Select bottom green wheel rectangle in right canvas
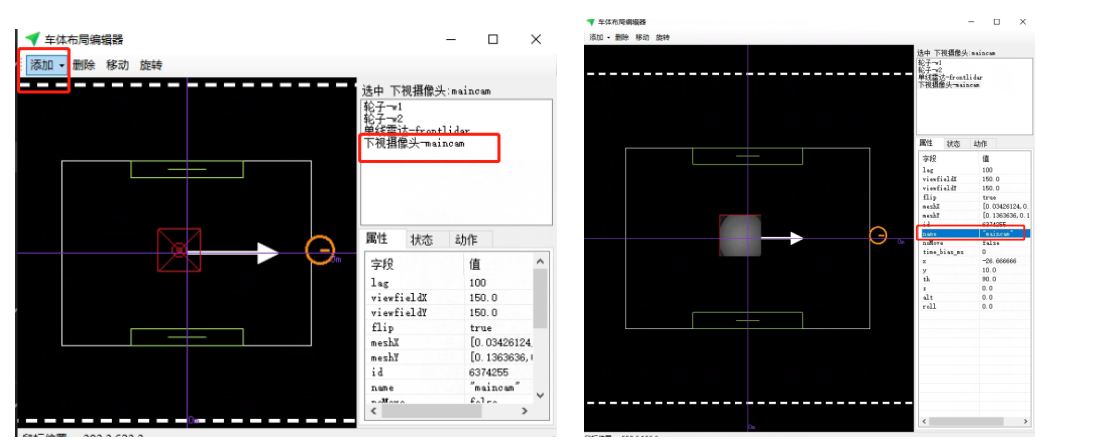1118x444 pixels. tap(747, 320)
